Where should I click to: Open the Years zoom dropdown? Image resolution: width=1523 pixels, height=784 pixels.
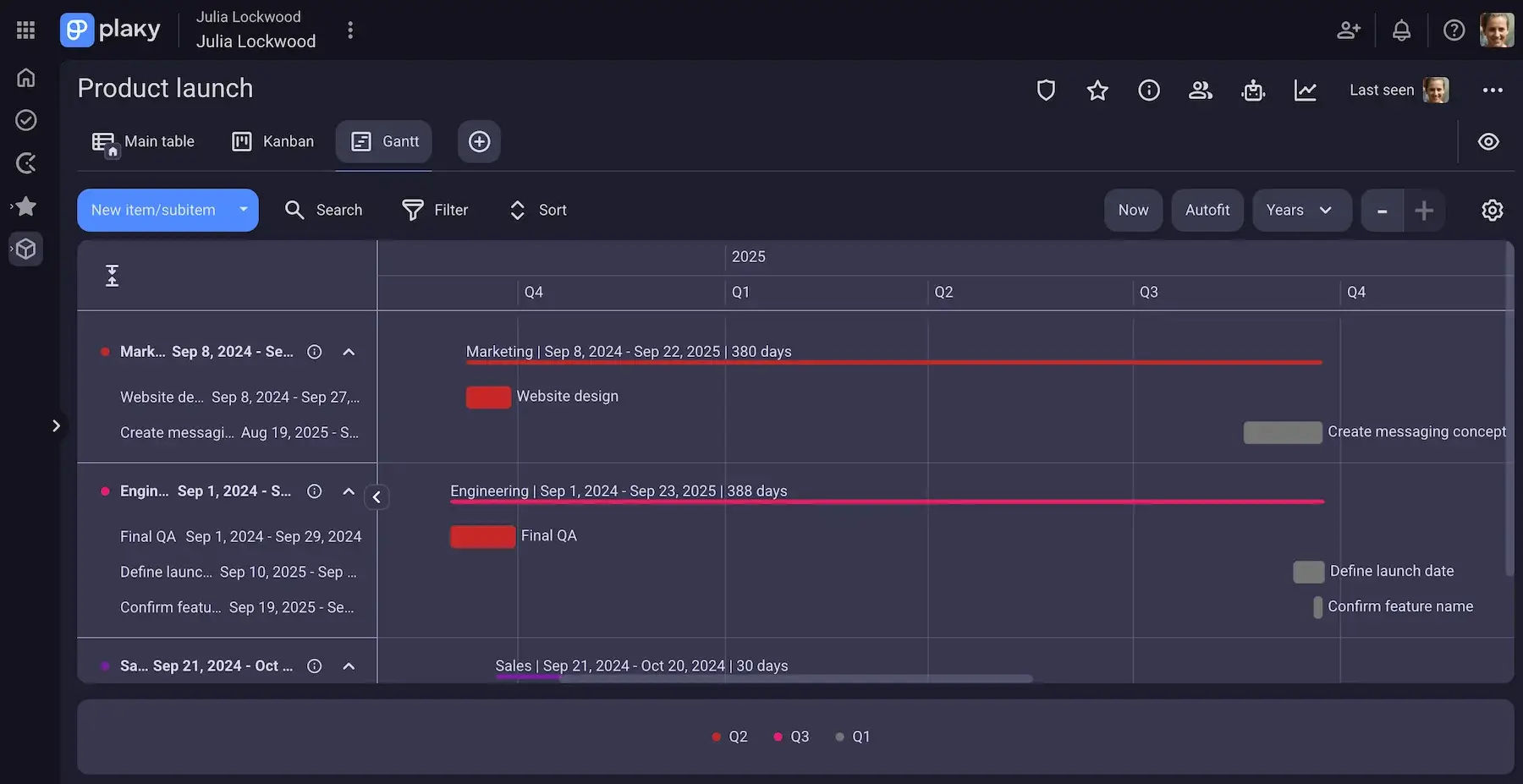coord(1301,210)
